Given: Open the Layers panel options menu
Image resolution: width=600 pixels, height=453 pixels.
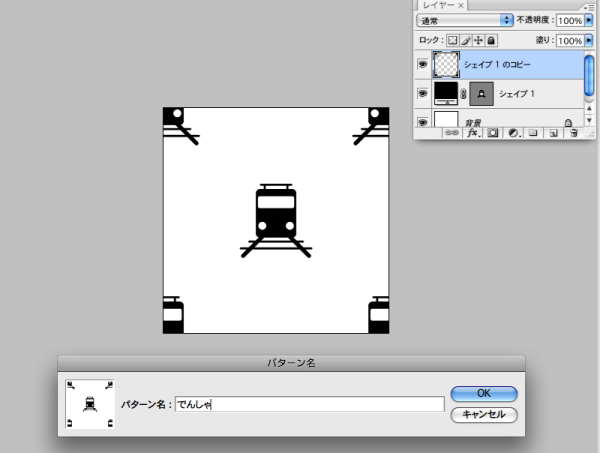Looking at the screenshot, I should (x=588, y=6).
